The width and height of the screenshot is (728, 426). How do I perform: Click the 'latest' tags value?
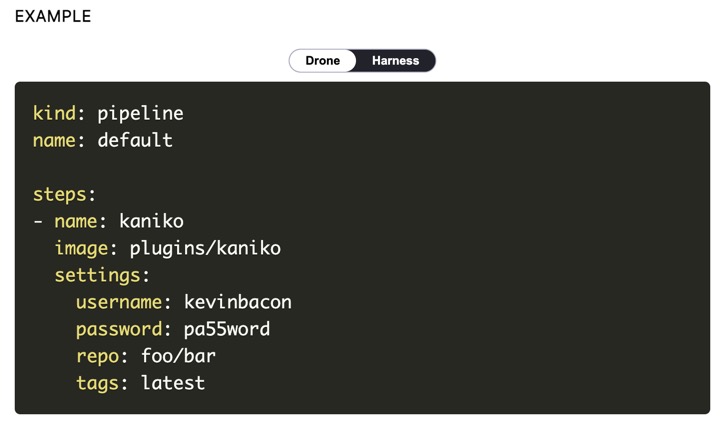pos(173,383)
